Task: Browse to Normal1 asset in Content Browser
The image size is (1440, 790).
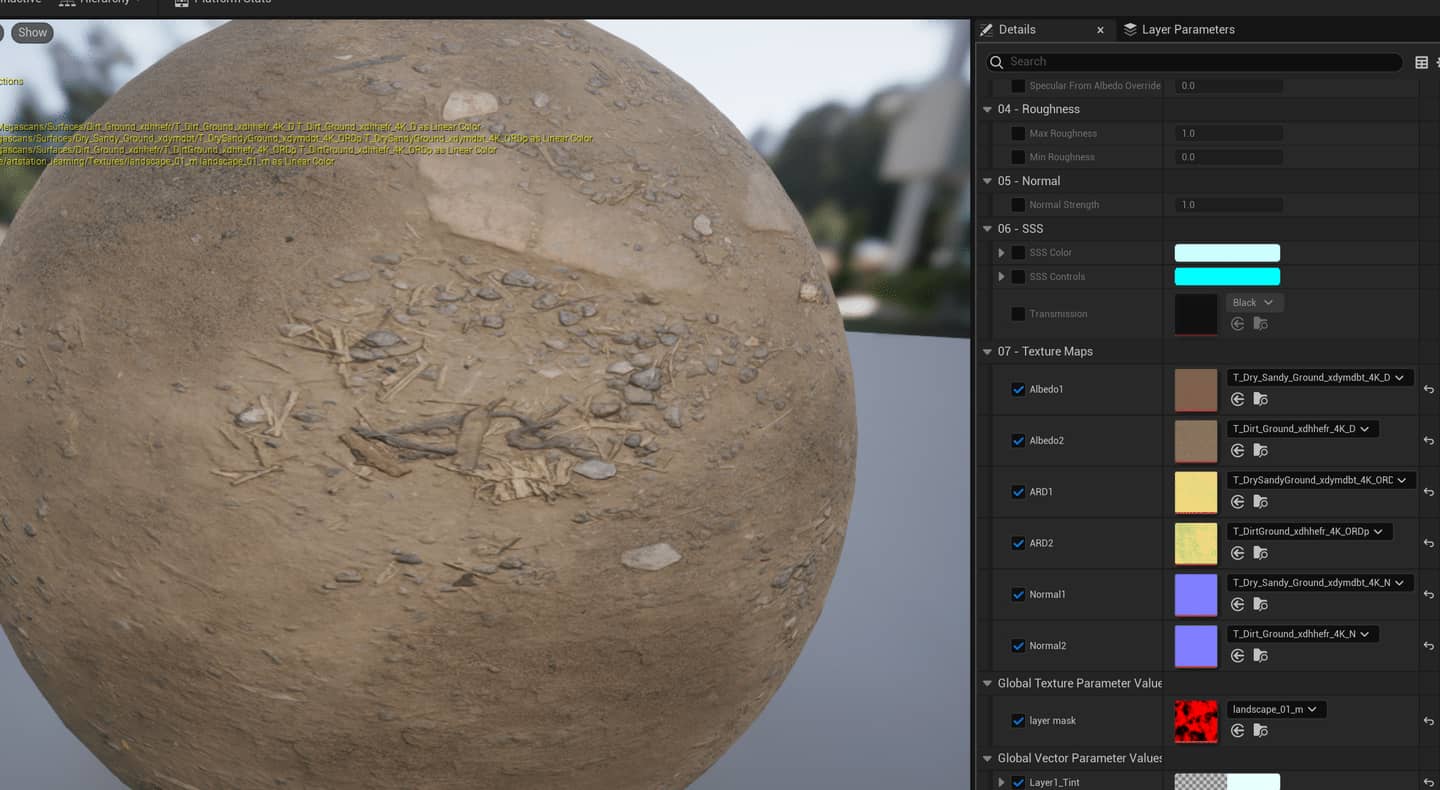Action: click(1260, 604)
